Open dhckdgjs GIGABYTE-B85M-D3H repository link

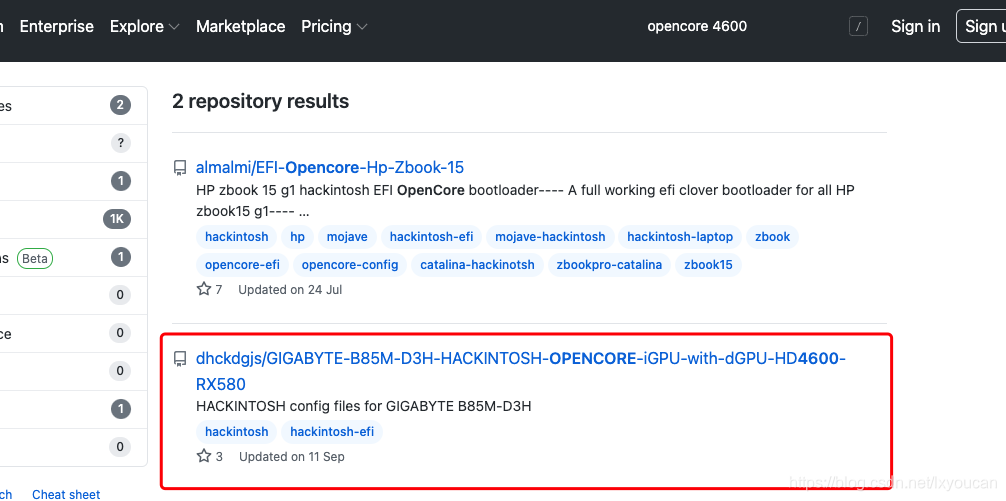(520, 371)
